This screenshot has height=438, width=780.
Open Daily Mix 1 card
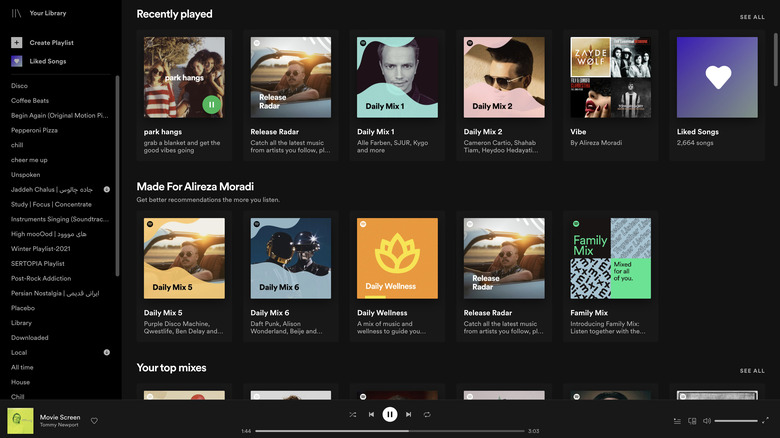coord(397,95)
